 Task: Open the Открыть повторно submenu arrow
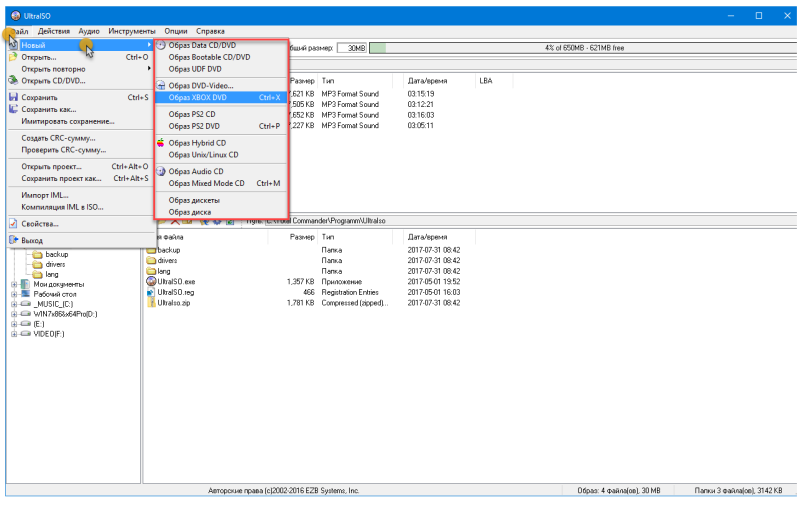click(x=149, y=68)
